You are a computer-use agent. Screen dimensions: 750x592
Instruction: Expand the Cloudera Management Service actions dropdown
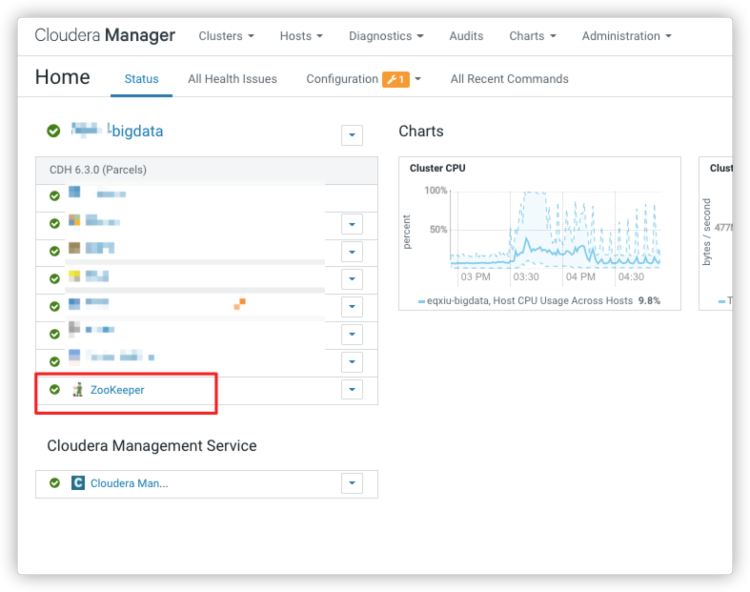click(x=351, y=484)
